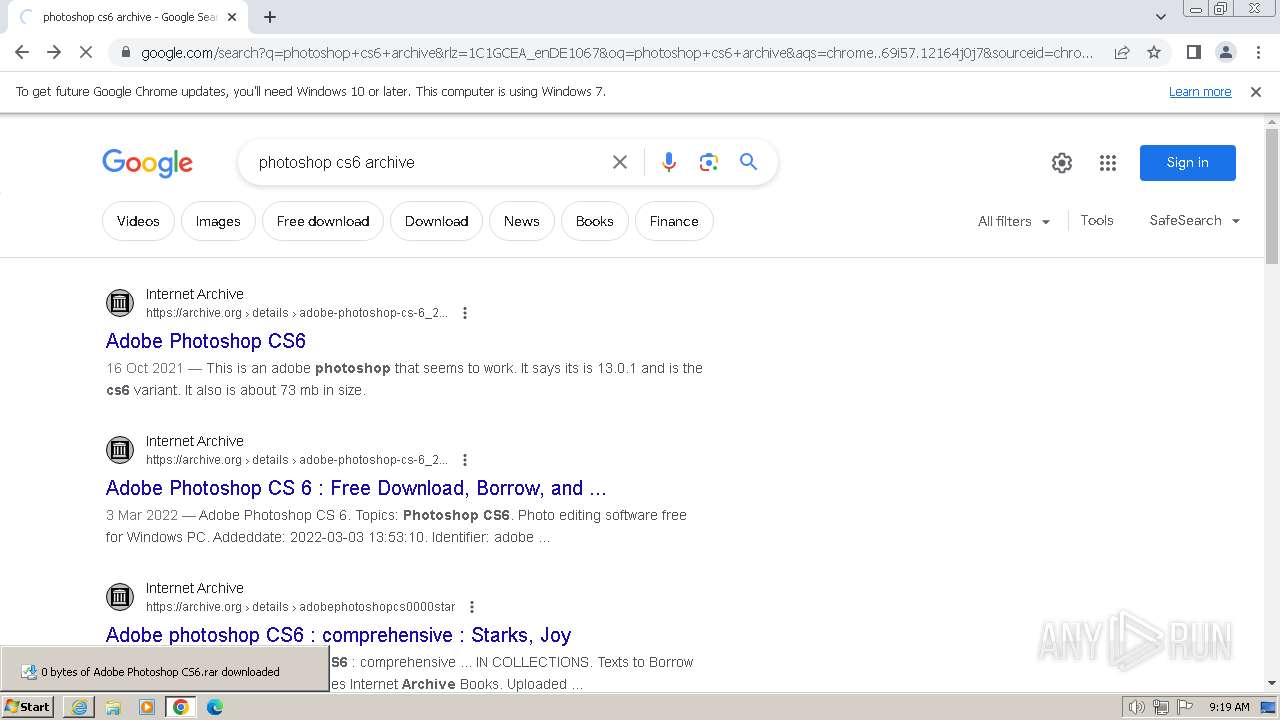
Task: Click the scrollbar down arrow
Action: (1272, 683)
